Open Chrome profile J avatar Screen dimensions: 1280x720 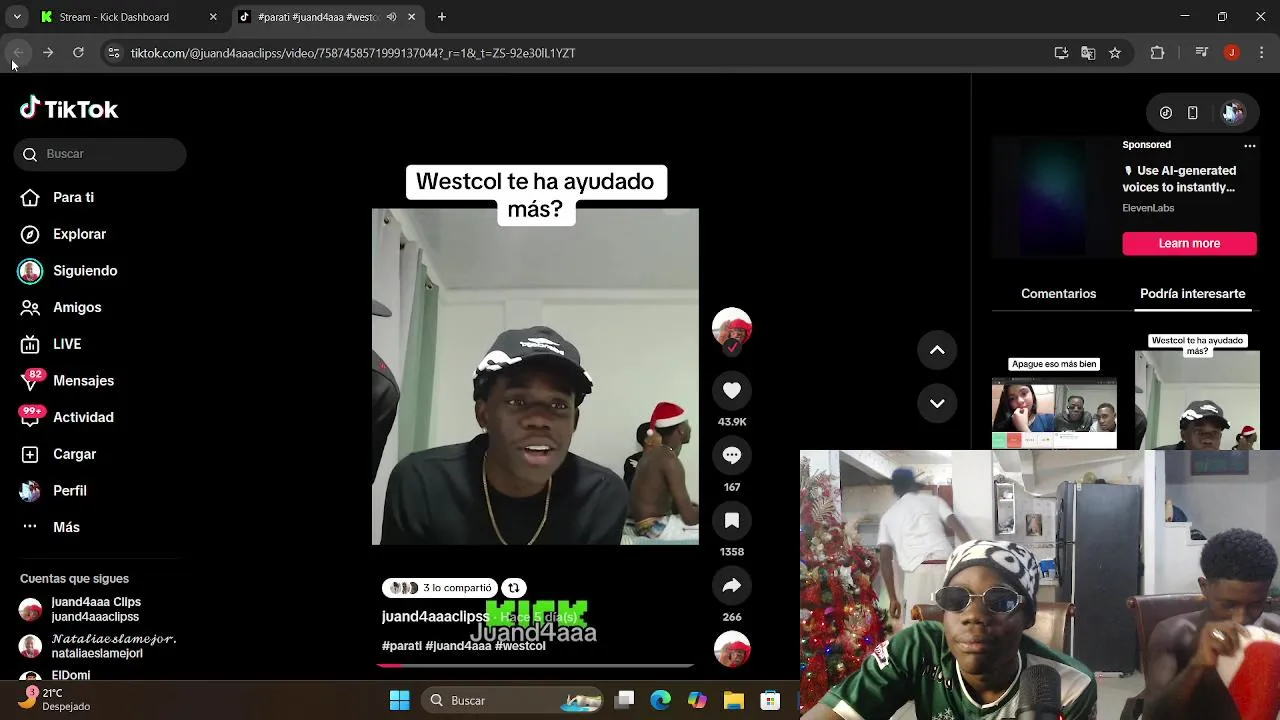pyautogui.click(x=1231, y=53)
